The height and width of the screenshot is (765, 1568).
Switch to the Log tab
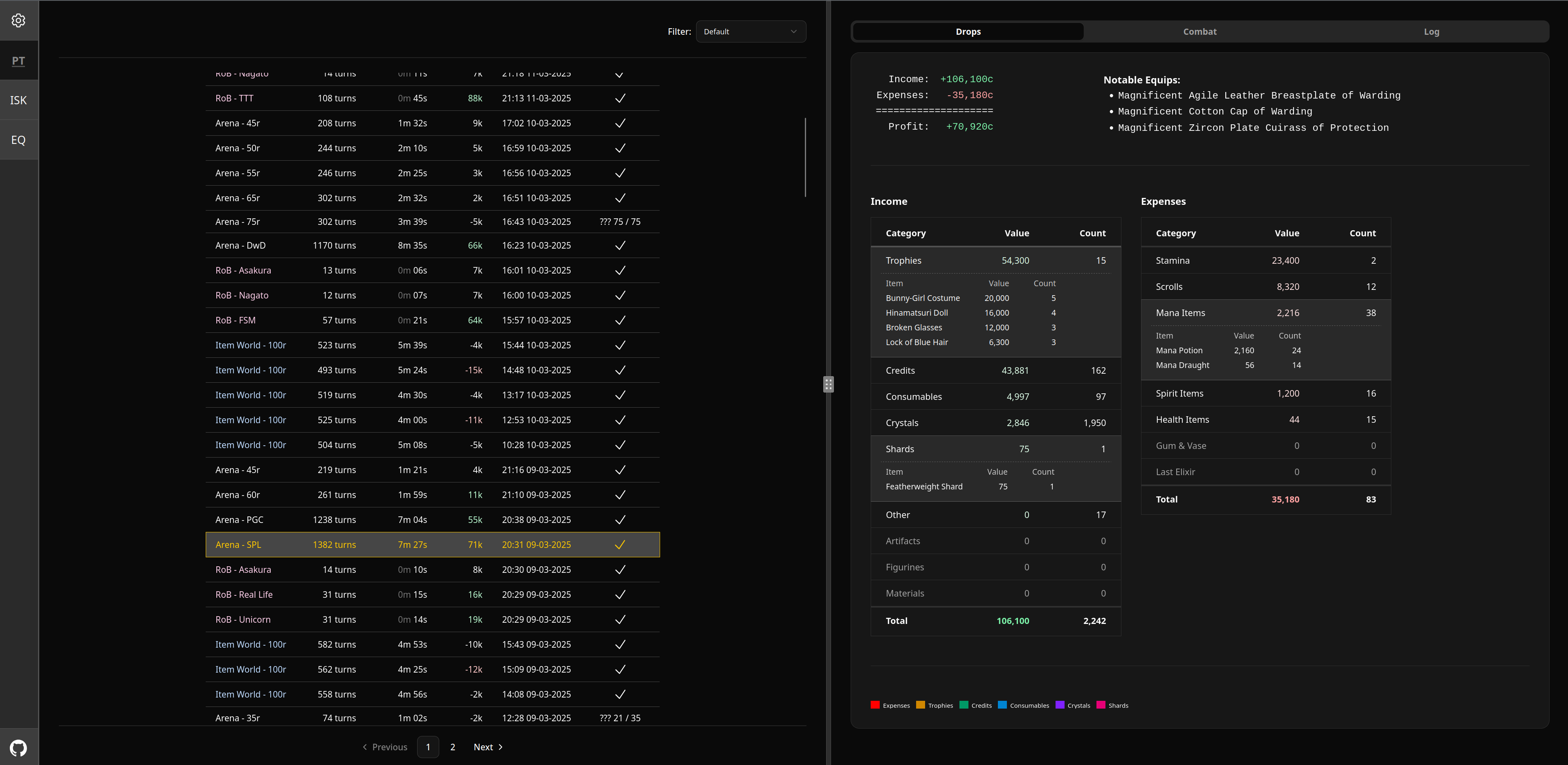1431,31
